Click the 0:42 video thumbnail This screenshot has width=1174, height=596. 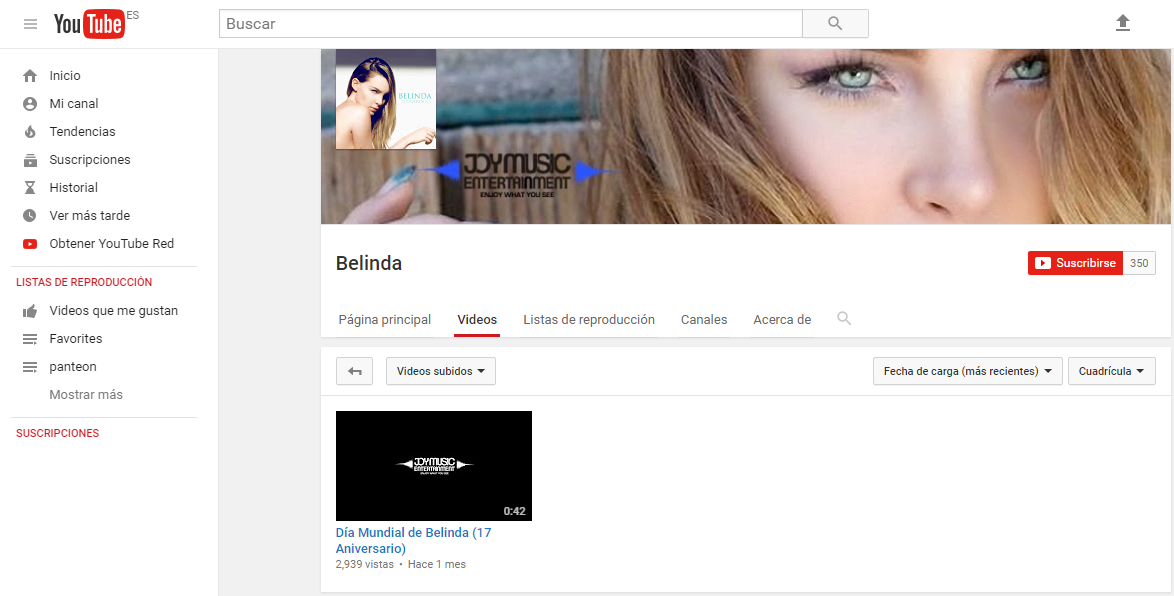433,465
